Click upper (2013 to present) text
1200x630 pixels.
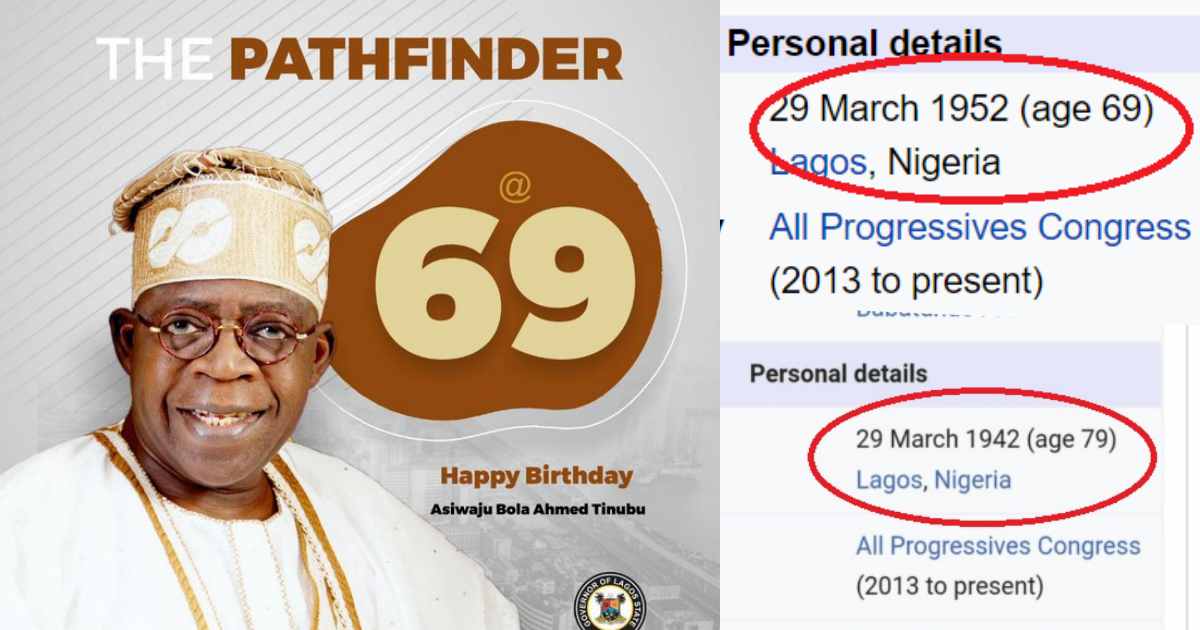pyautogui.click(x=906, y=281)
